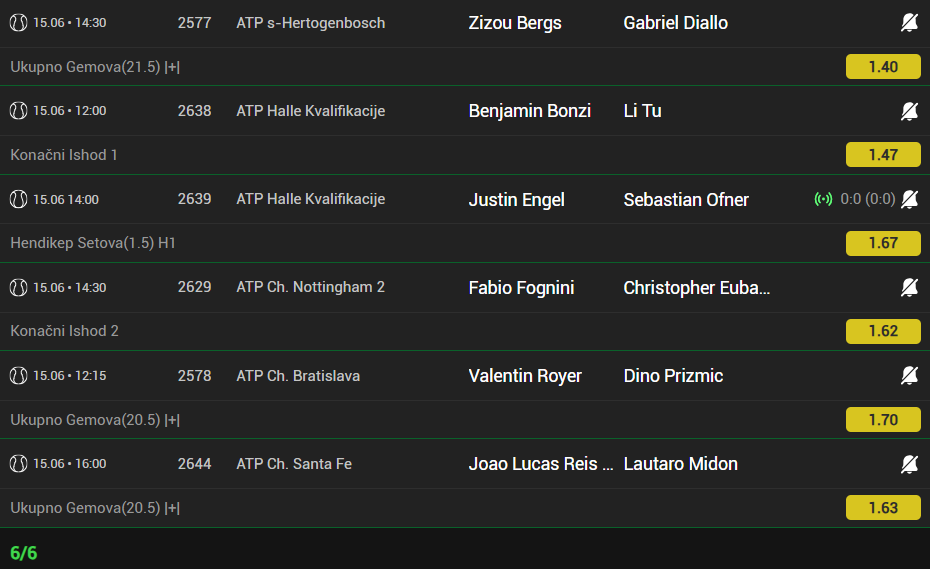Click tennis ball icon for s-Hertogenbosch match
This screenshot has height=569, width=930.
18,23
